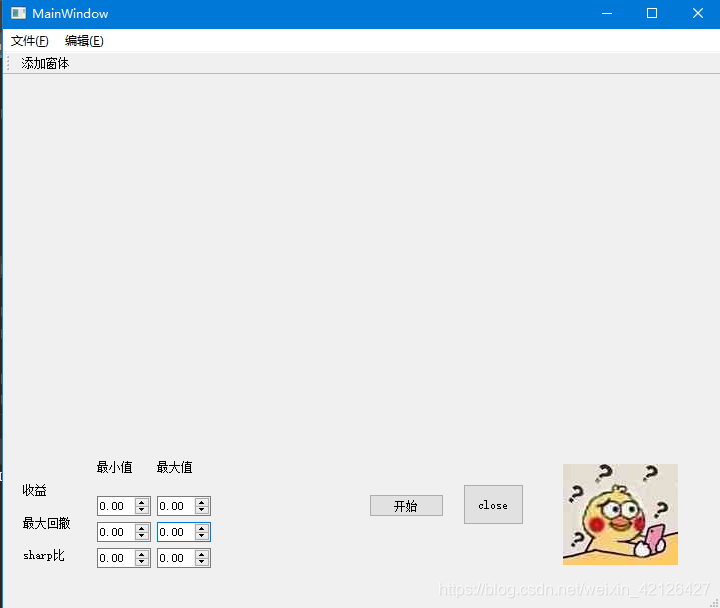The width and height of the screenshot is (720, 608).
Task: Increase the 收益 minimum value with up arrow
Action: coord(142,502)
